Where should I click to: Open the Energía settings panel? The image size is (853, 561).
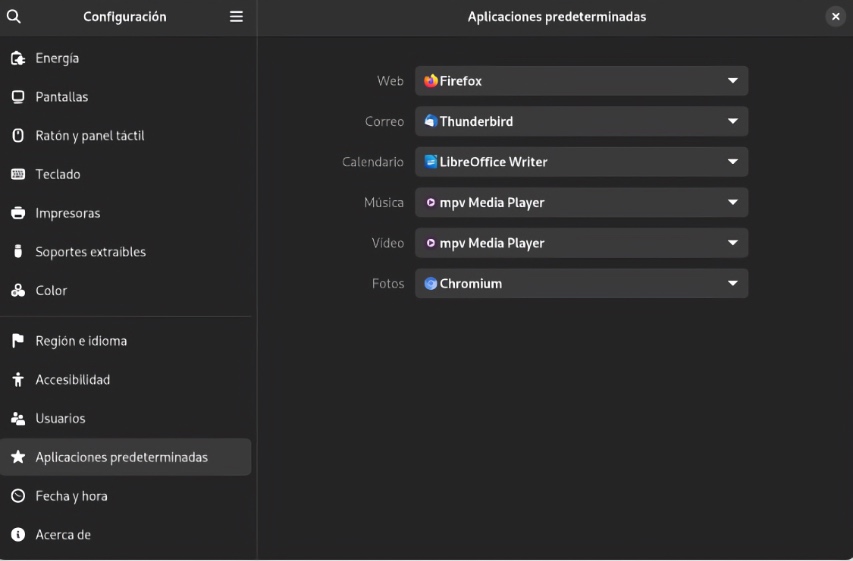126,58
